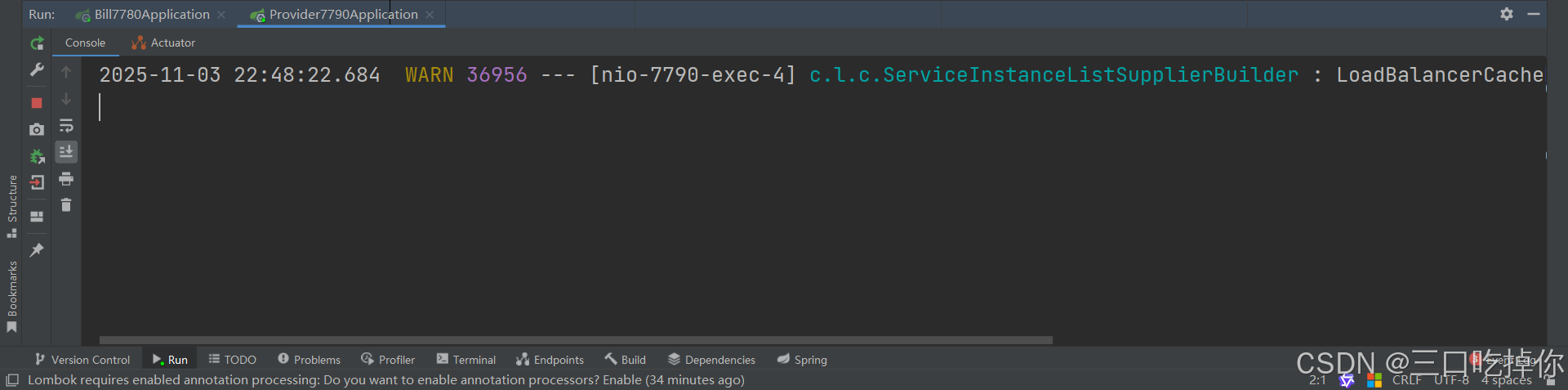
Task: Open the Endpoints tool window
Action: coord(550,360)
